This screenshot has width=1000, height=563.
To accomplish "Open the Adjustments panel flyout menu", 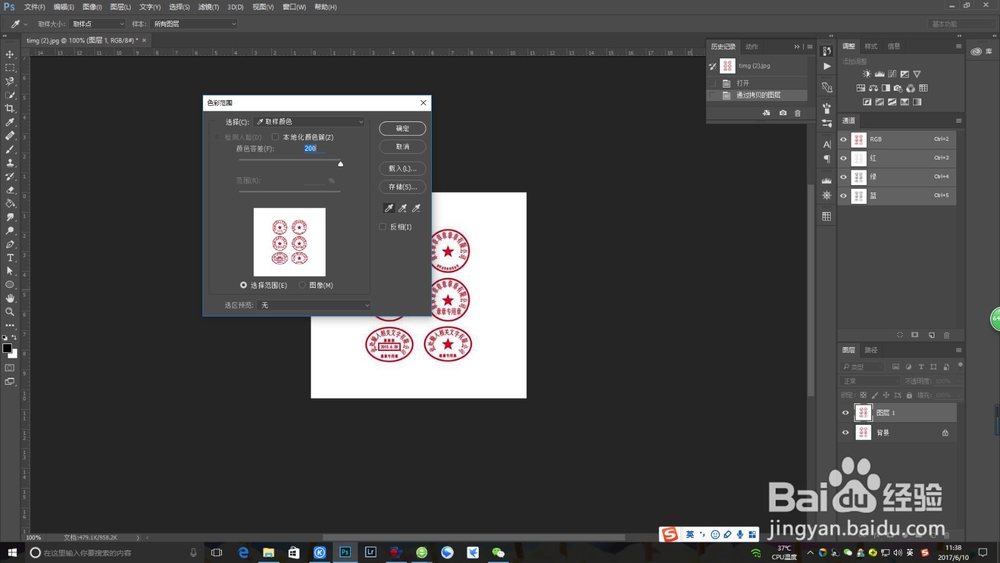I will point(958,46).
